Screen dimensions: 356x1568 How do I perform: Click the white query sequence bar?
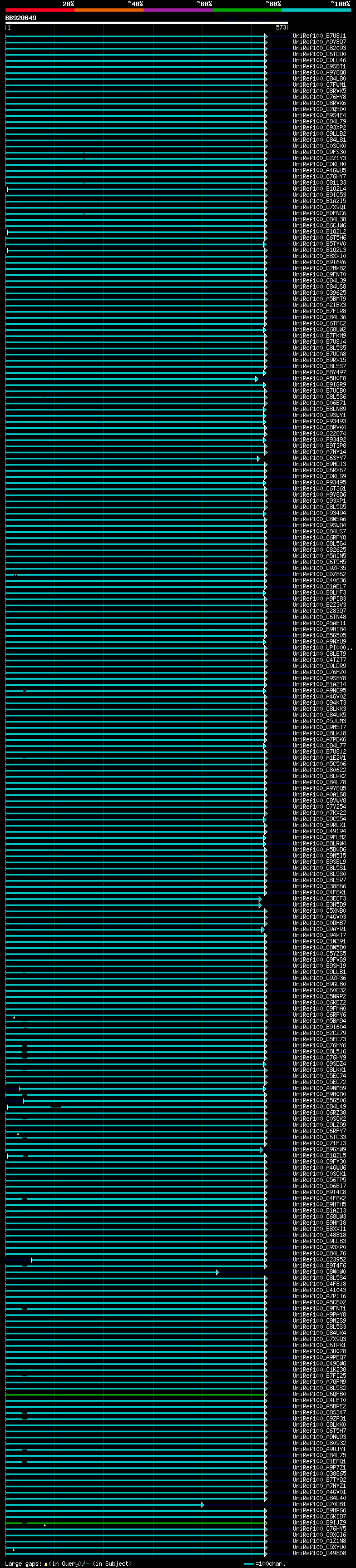(147, 23)
